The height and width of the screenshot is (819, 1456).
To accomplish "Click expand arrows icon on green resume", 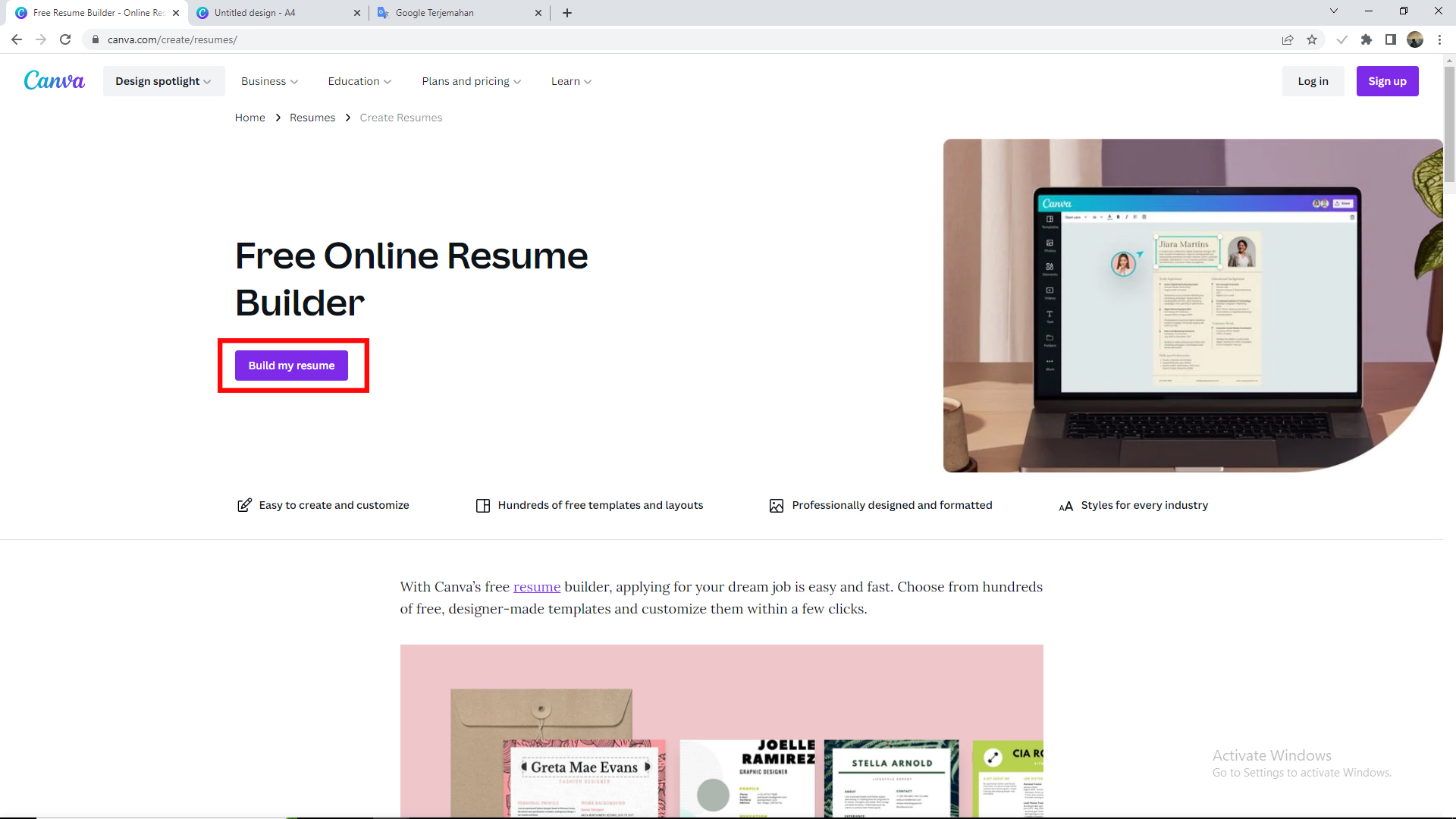I will 993,758.
